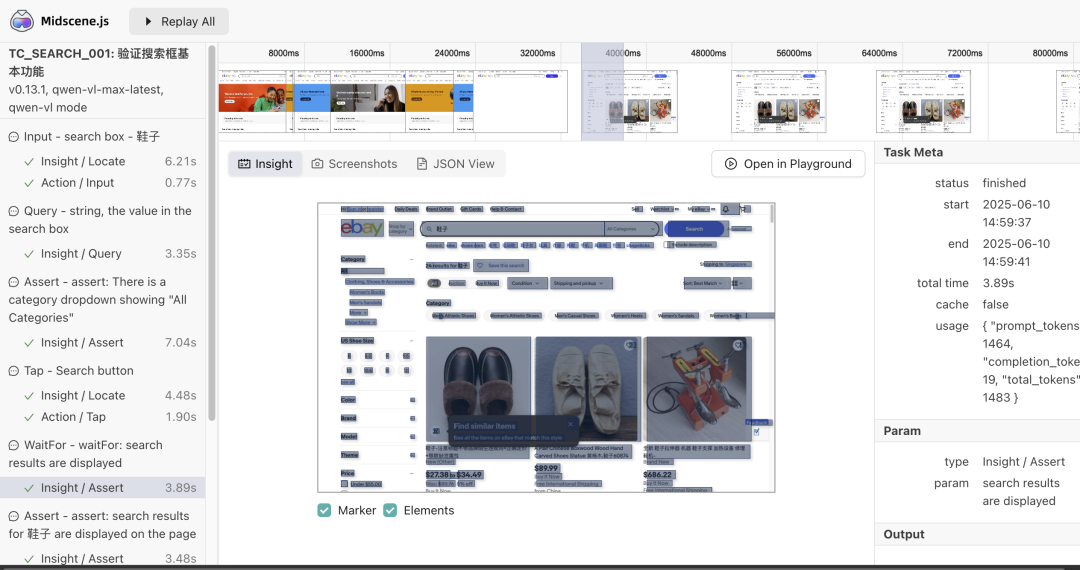Toggle the Marker checkbox
This screenshot has height=570, width=1080.
click(x=324, y=510)
